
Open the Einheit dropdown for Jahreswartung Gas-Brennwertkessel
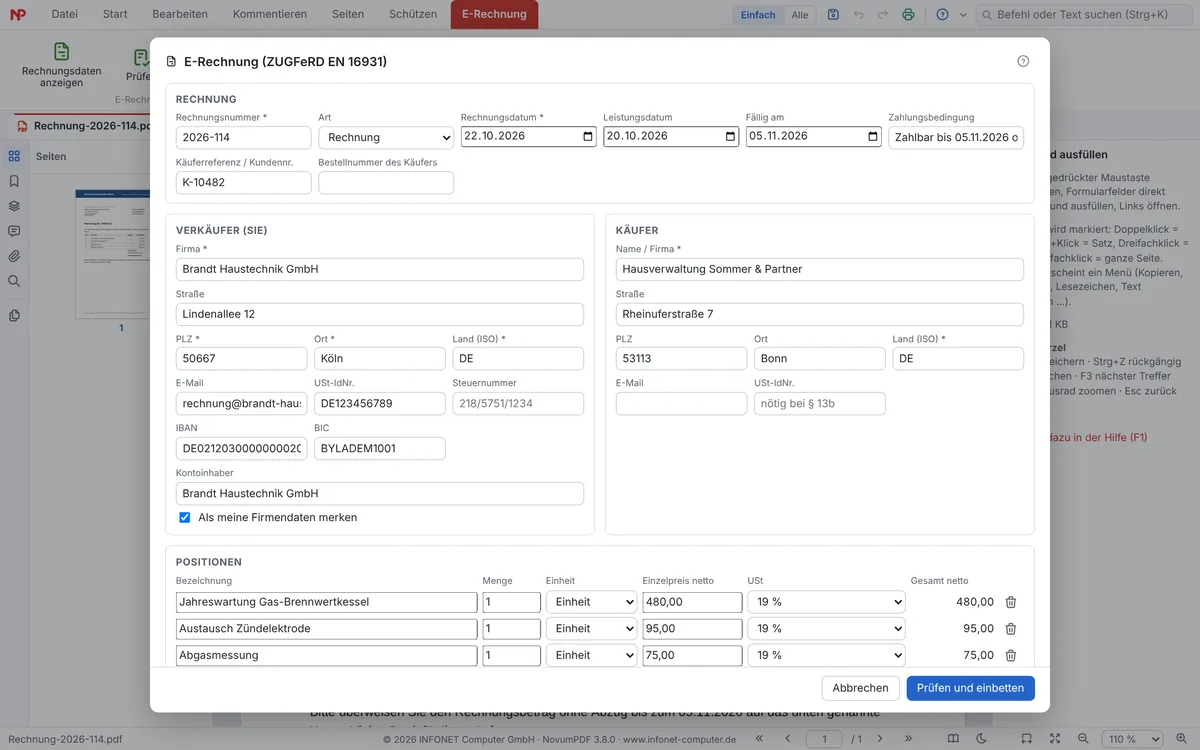pyautogui.click(x=591, y=602)
